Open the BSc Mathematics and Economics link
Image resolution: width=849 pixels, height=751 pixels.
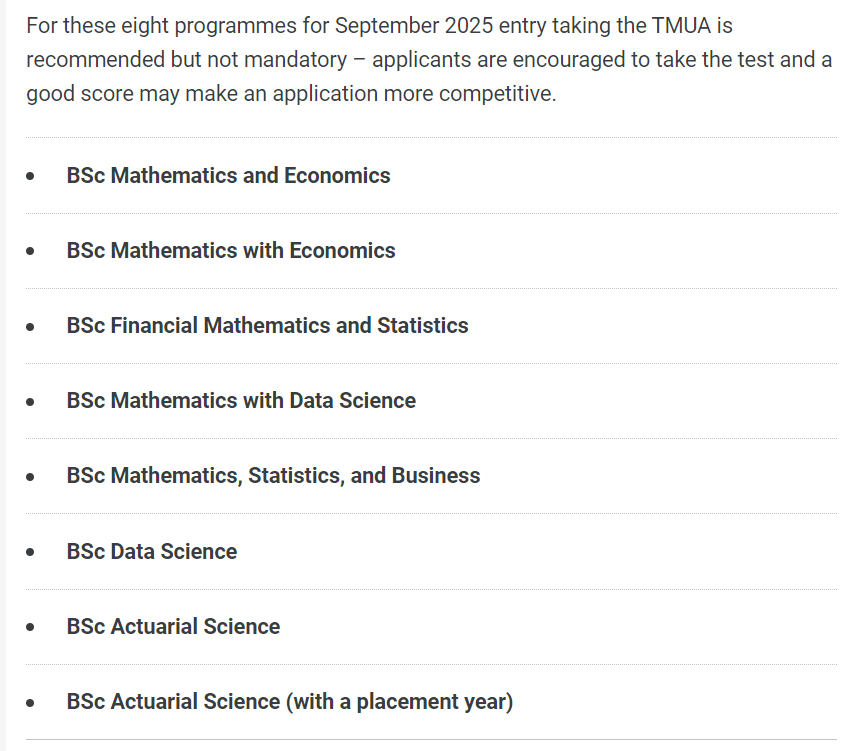tap(228, 176)
